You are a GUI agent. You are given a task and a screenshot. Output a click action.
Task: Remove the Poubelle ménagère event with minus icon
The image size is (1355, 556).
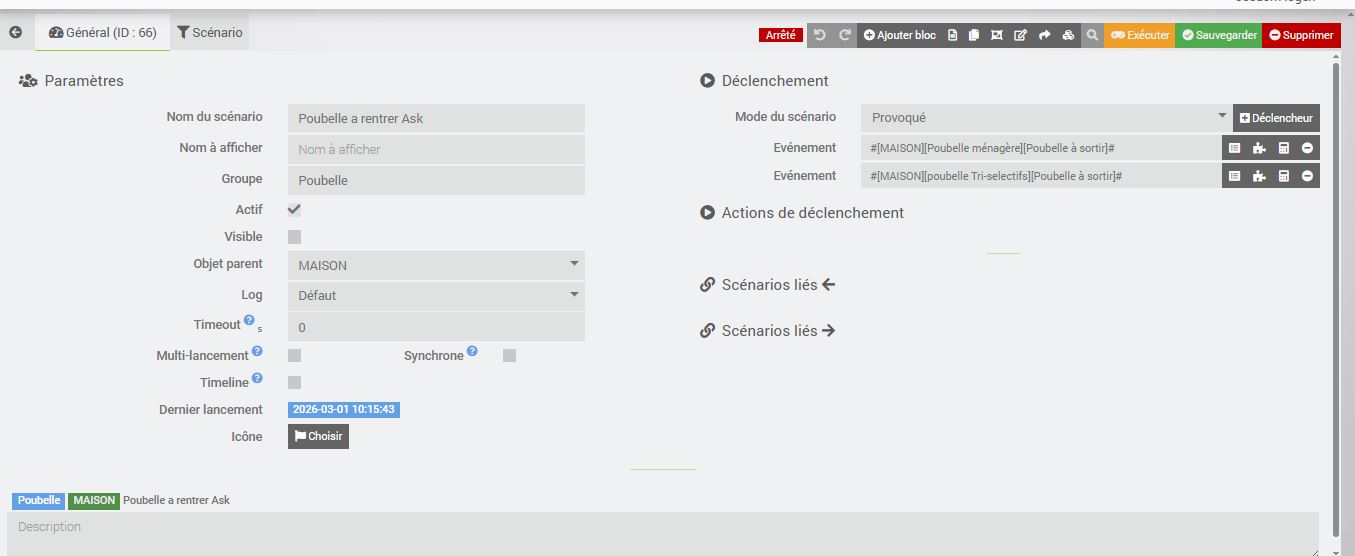[x=1307, y=148]
